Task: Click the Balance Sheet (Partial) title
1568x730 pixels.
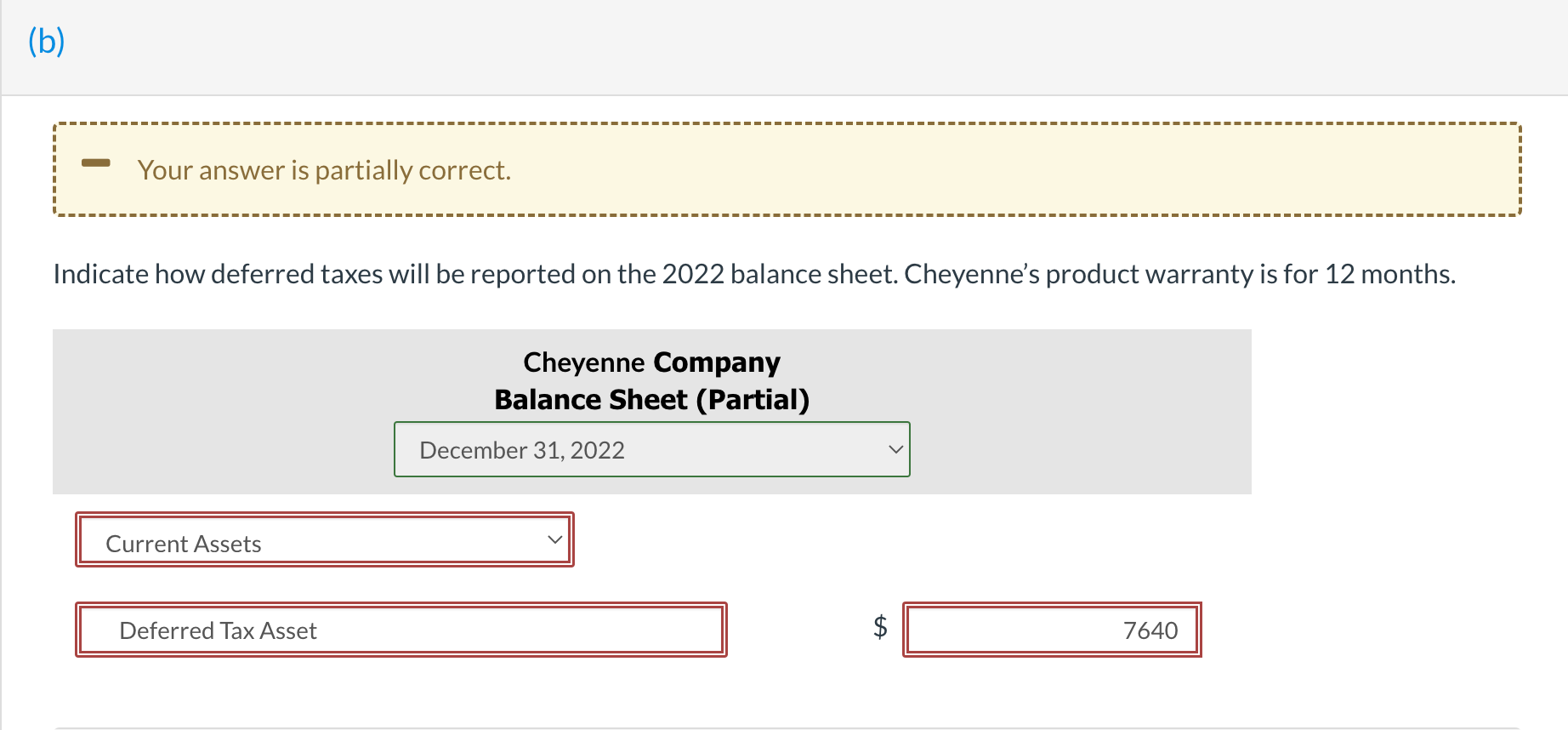Action: tap(651, 399)
